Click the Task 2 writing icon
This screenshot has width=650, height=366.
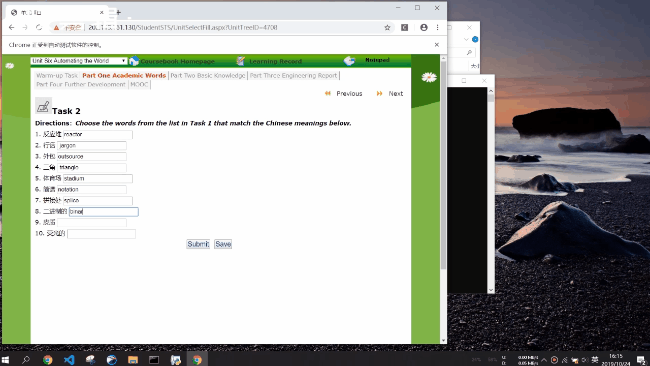(x=43, y=106)
